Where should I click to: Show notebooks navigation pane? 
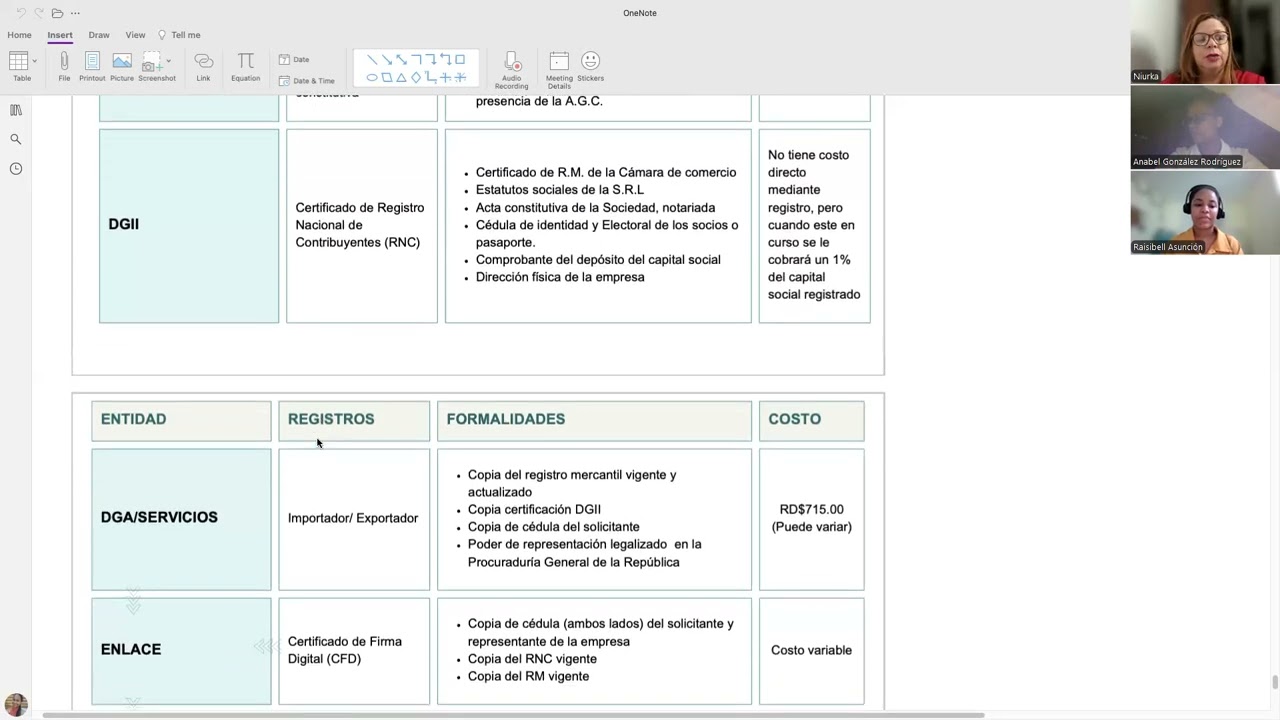point(16,110)
